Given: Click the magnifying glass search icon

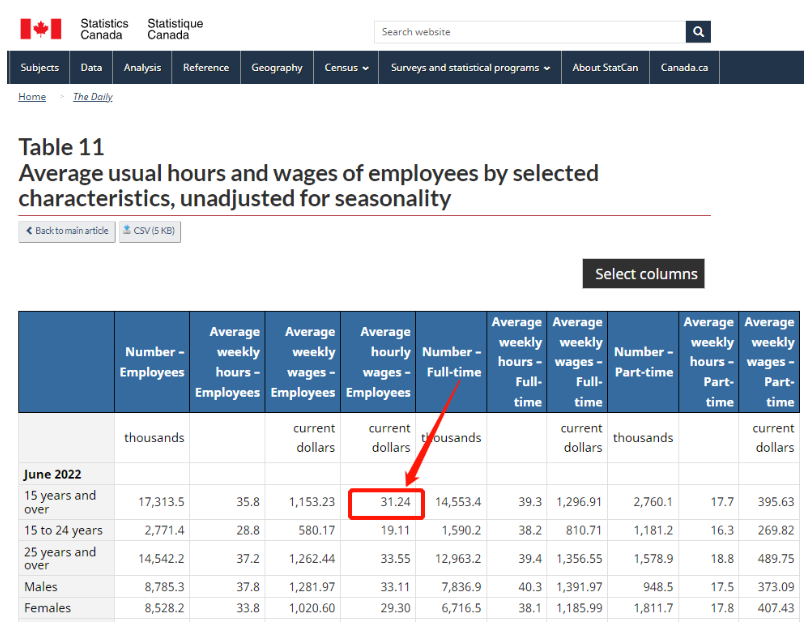Looking at the screenshot, I should 698,32.
